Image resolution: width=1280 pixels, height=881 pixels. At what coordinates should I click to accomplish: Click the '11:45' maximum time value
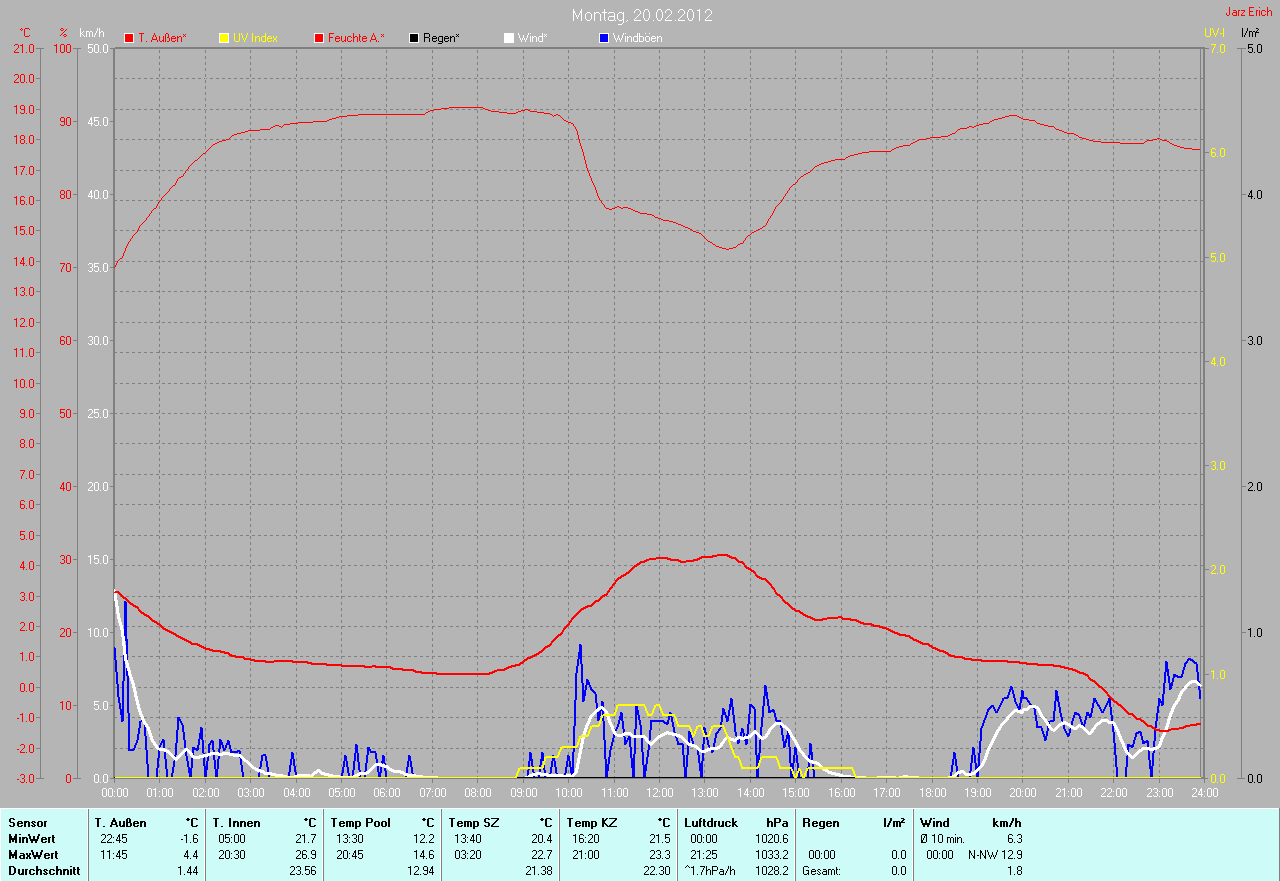(114, 855)
